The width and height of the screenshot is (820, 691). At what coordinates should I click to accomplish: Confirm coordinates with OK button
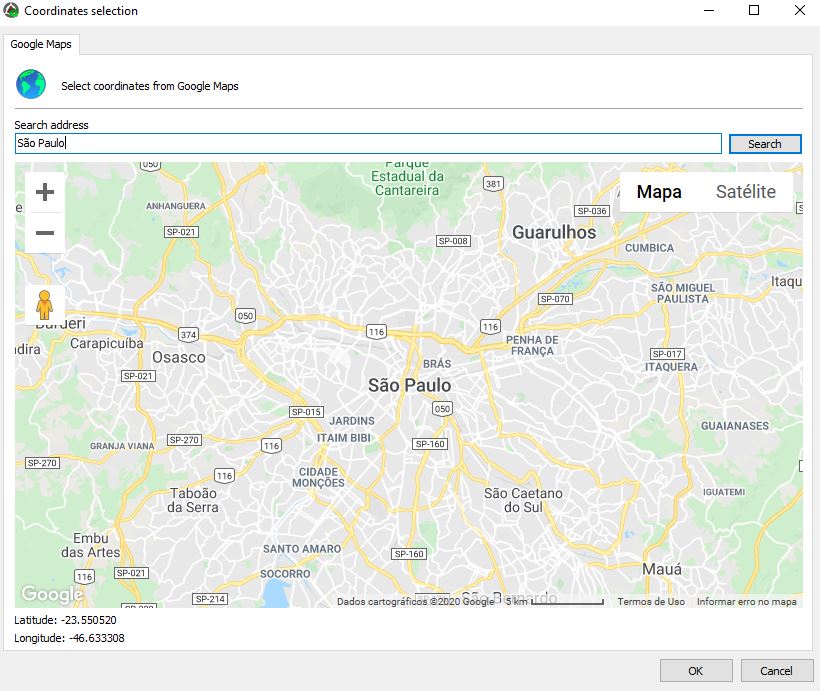click(696, 671)
